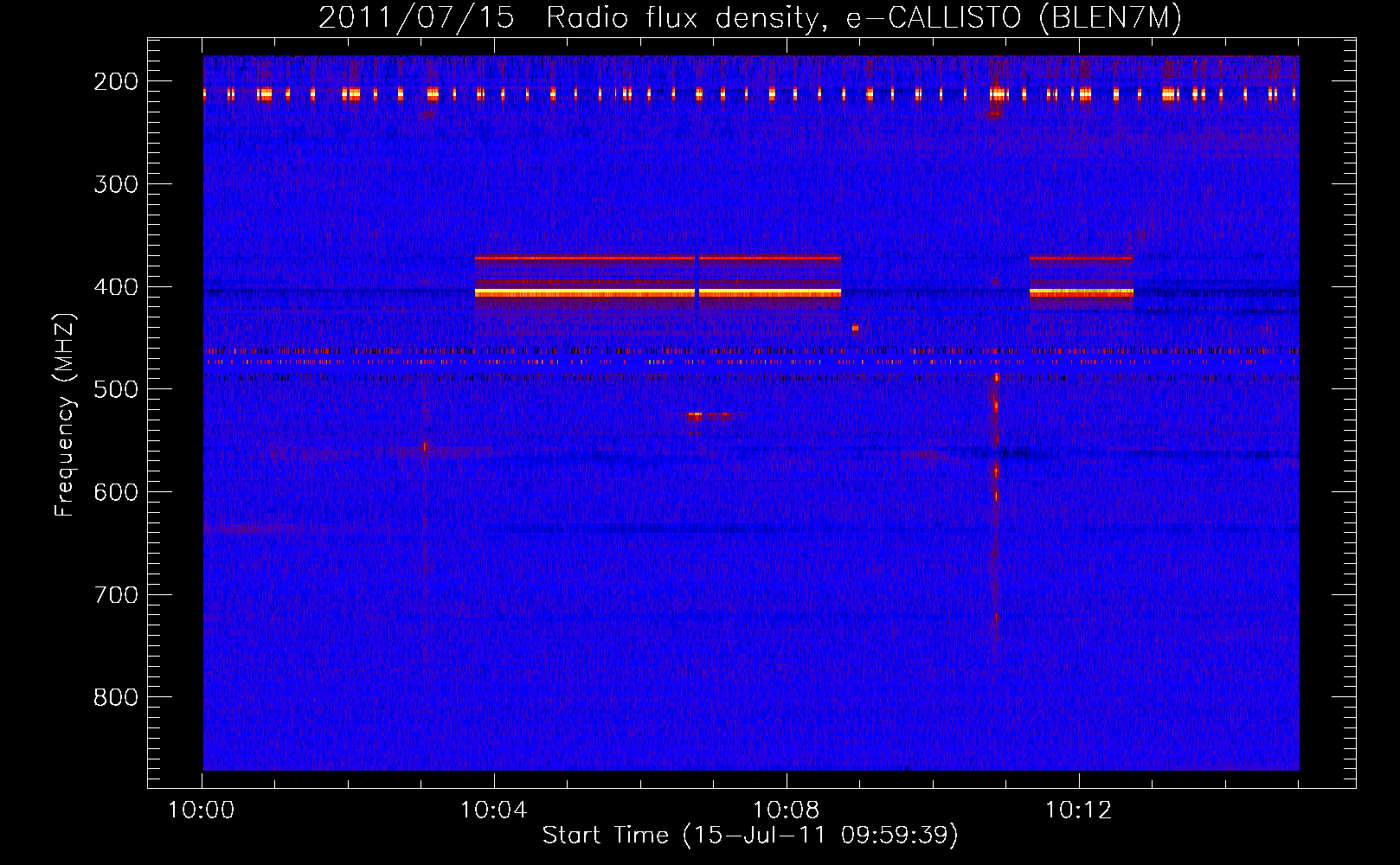Click the 'Start Time (15-Jul-11 09:59:39)' axis label
The width and height of the screenshot is (1400, 865).
click(x=750, y=836)
